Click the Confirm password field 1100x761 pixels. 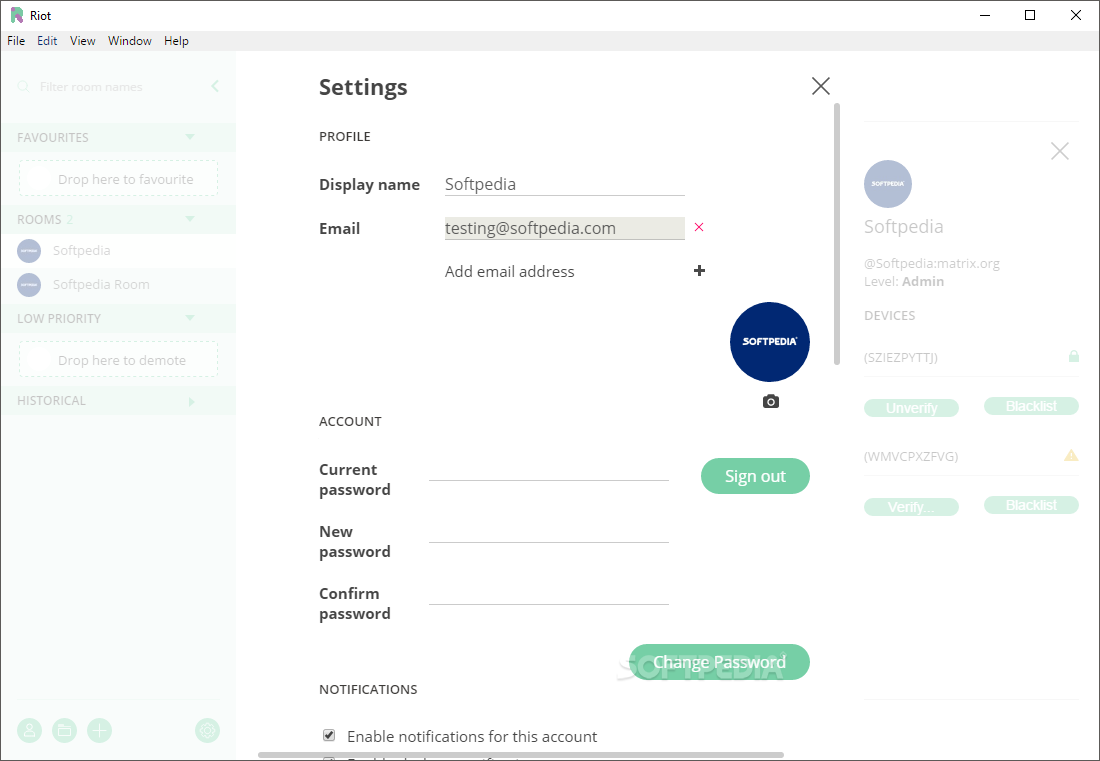click(x=549, y=593)
